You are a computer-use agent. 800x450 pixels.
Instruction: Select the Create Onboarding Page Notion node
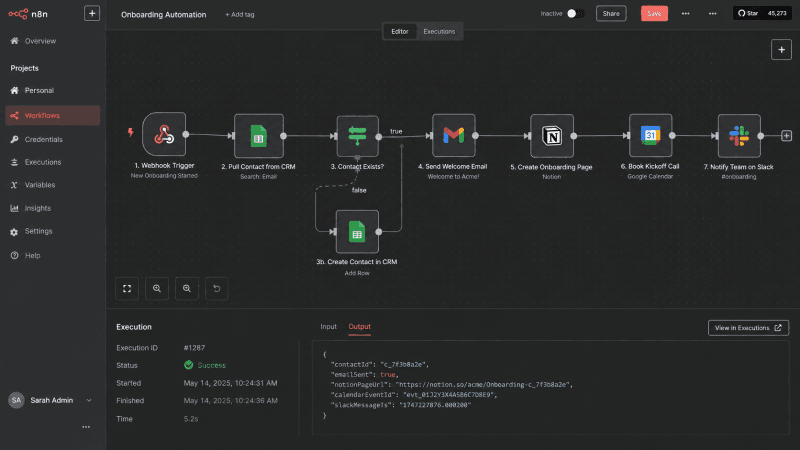tap(552, 136)
